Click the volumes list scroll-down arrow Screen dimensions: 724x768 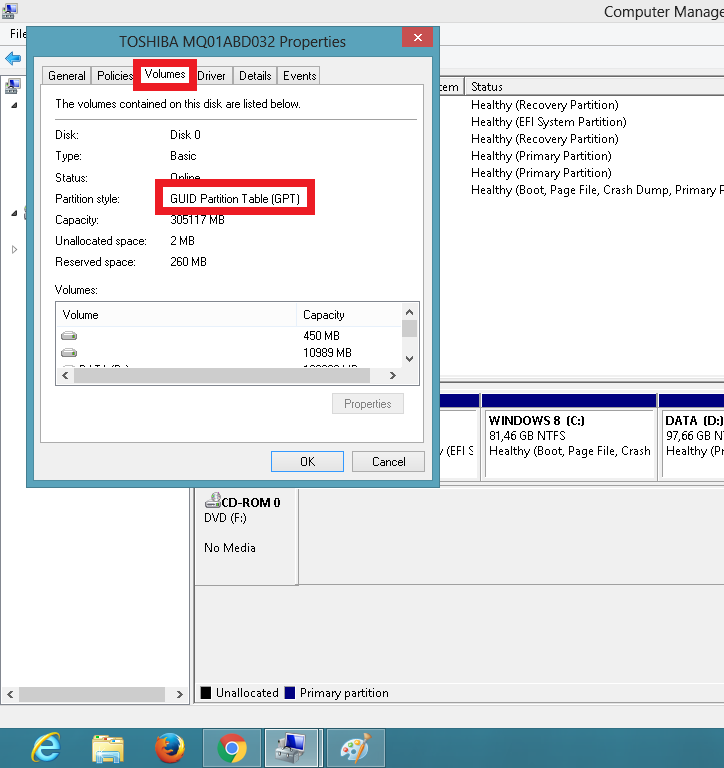(x=410, y=359)
